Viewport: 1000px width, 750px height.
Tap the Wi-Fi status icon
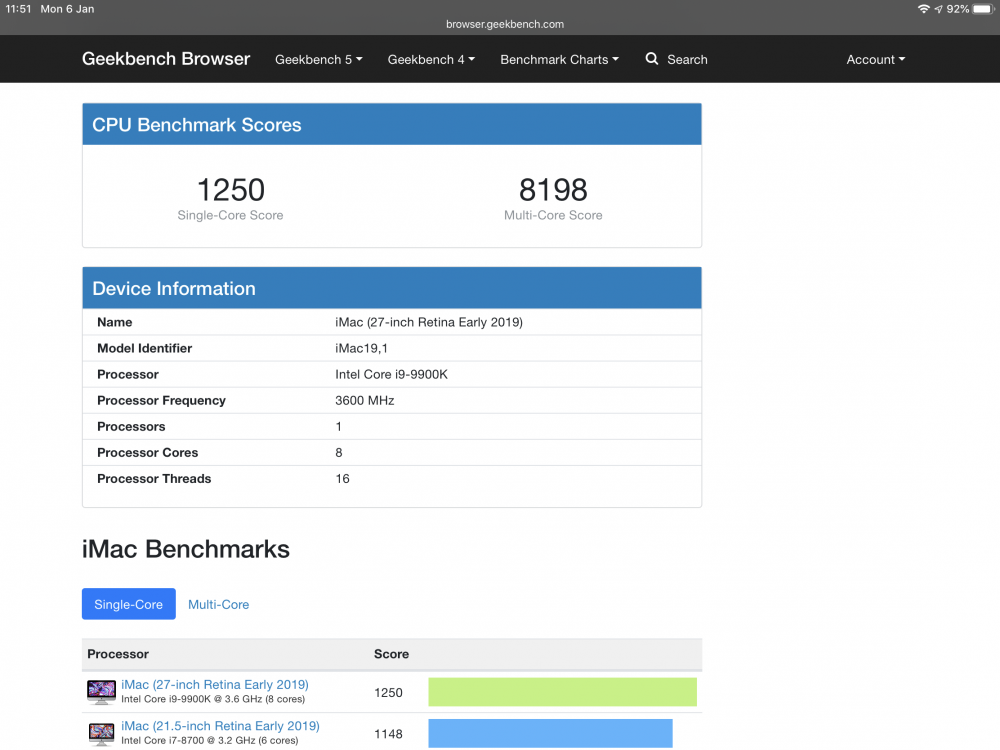pos(923,9)
